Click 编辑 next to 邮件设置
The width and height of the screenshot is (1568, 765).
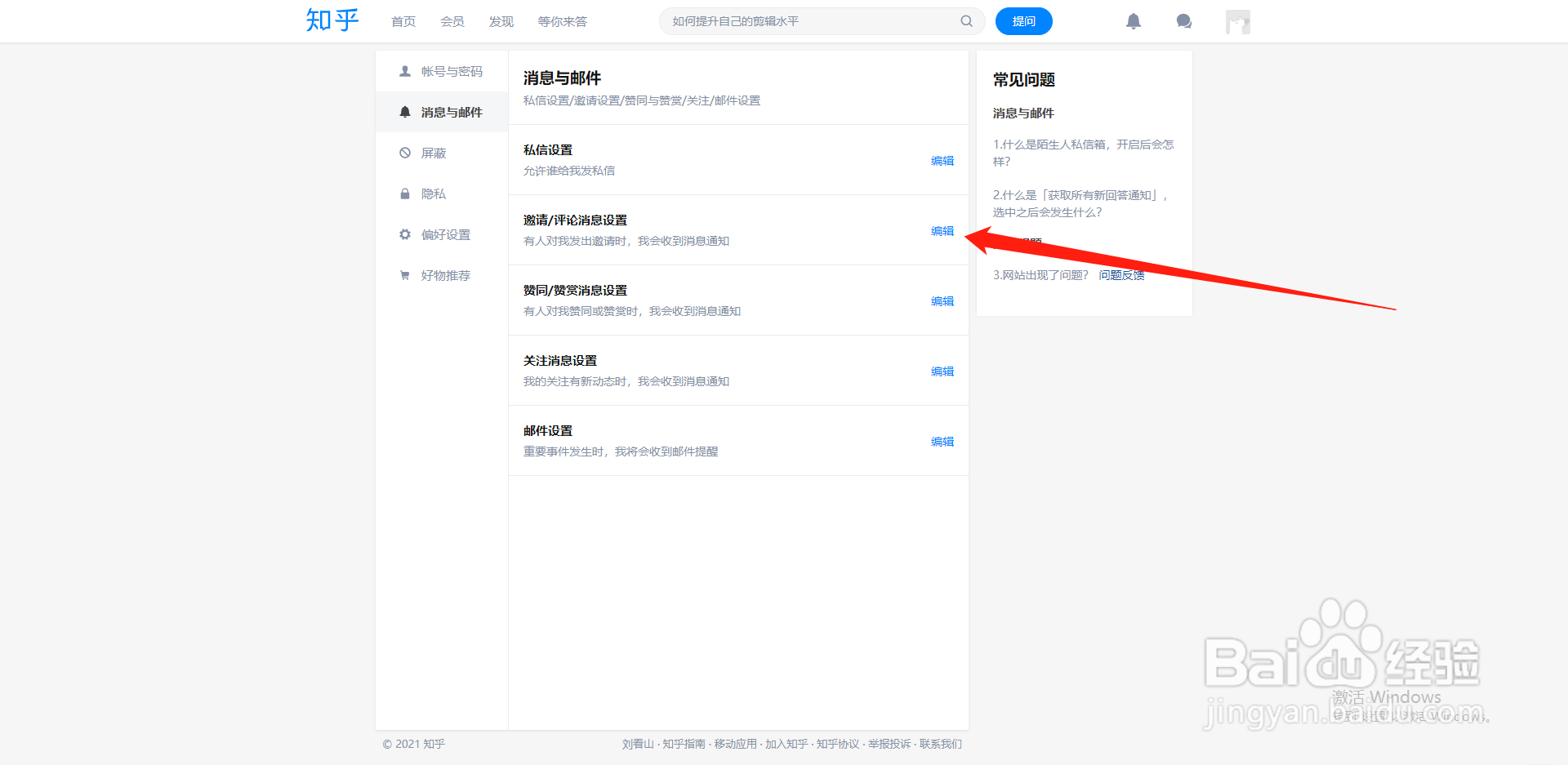pos(942,441)
